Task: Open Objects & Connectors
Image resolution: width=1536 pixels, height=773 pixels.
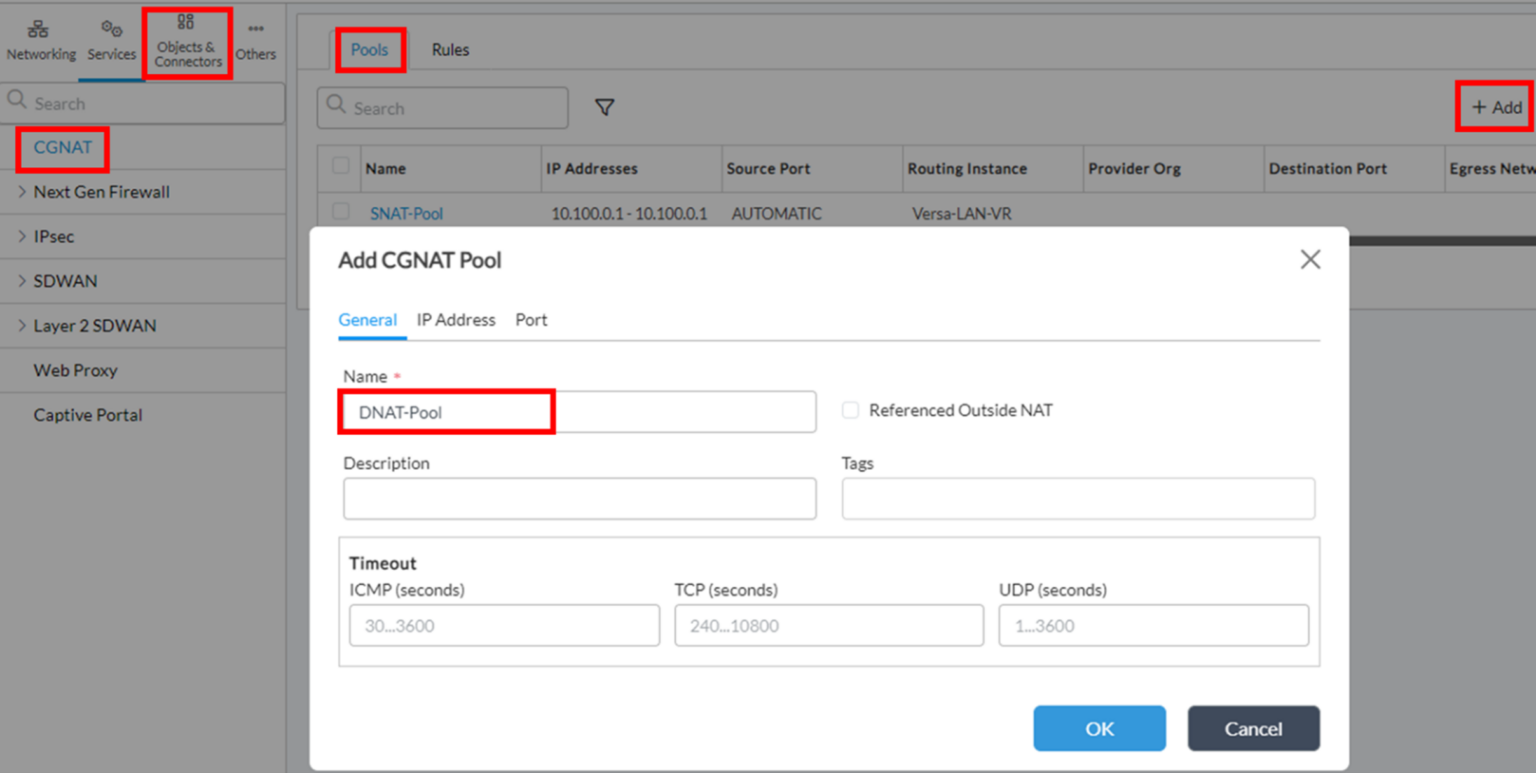Action: [x=186, y=40]
